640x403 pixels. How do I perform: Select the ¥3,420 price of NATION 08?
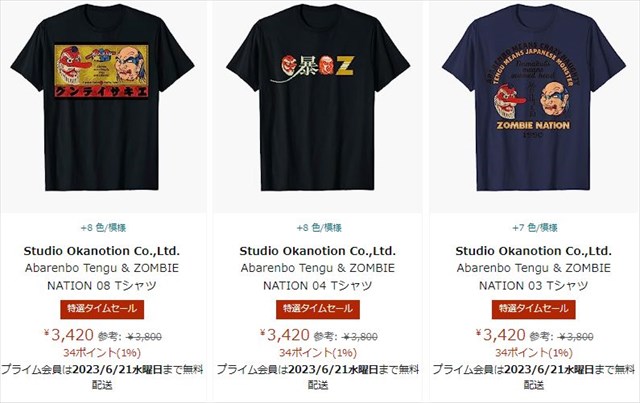[69, 335]
